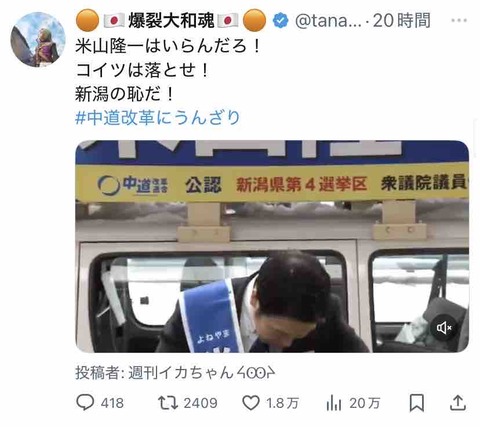Click the display name 爆裂大和魂
Viewport: 480px width, 427px height.
tap(172, 20)
